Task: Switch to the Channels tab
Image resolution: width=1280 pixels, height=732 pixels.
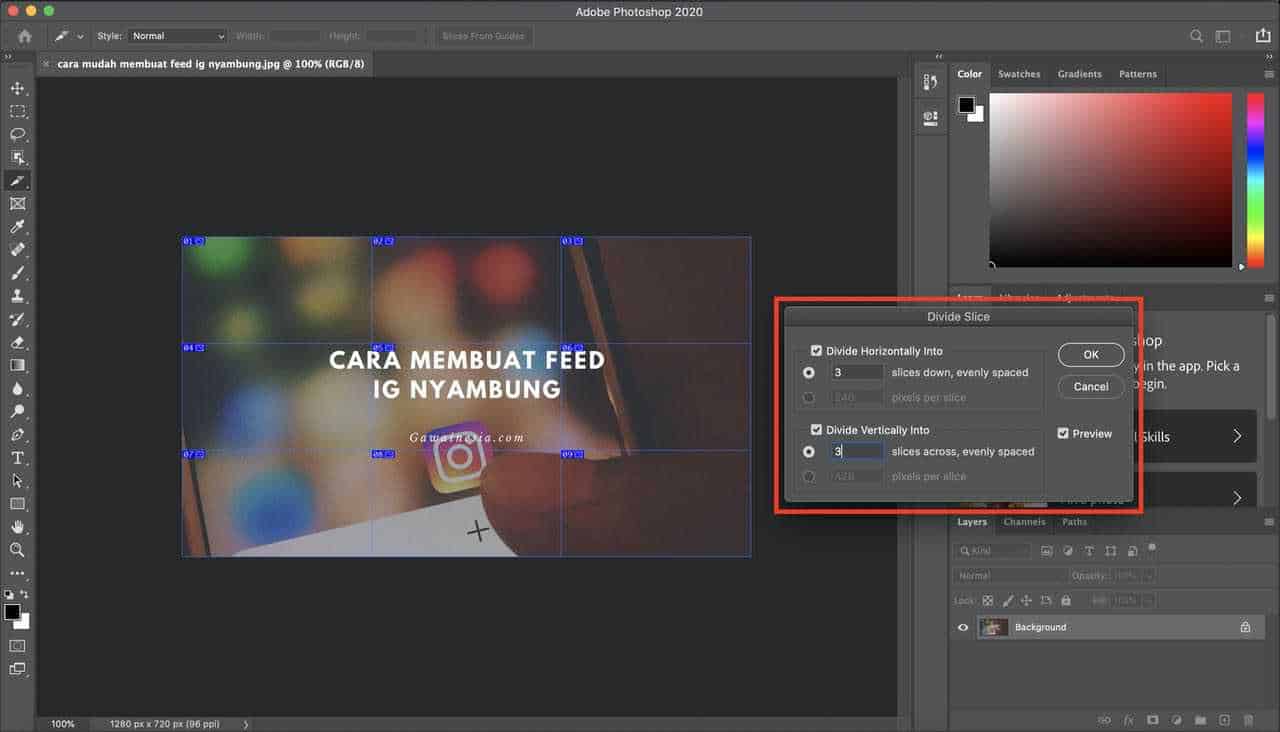Action: tap(1025, 522)
